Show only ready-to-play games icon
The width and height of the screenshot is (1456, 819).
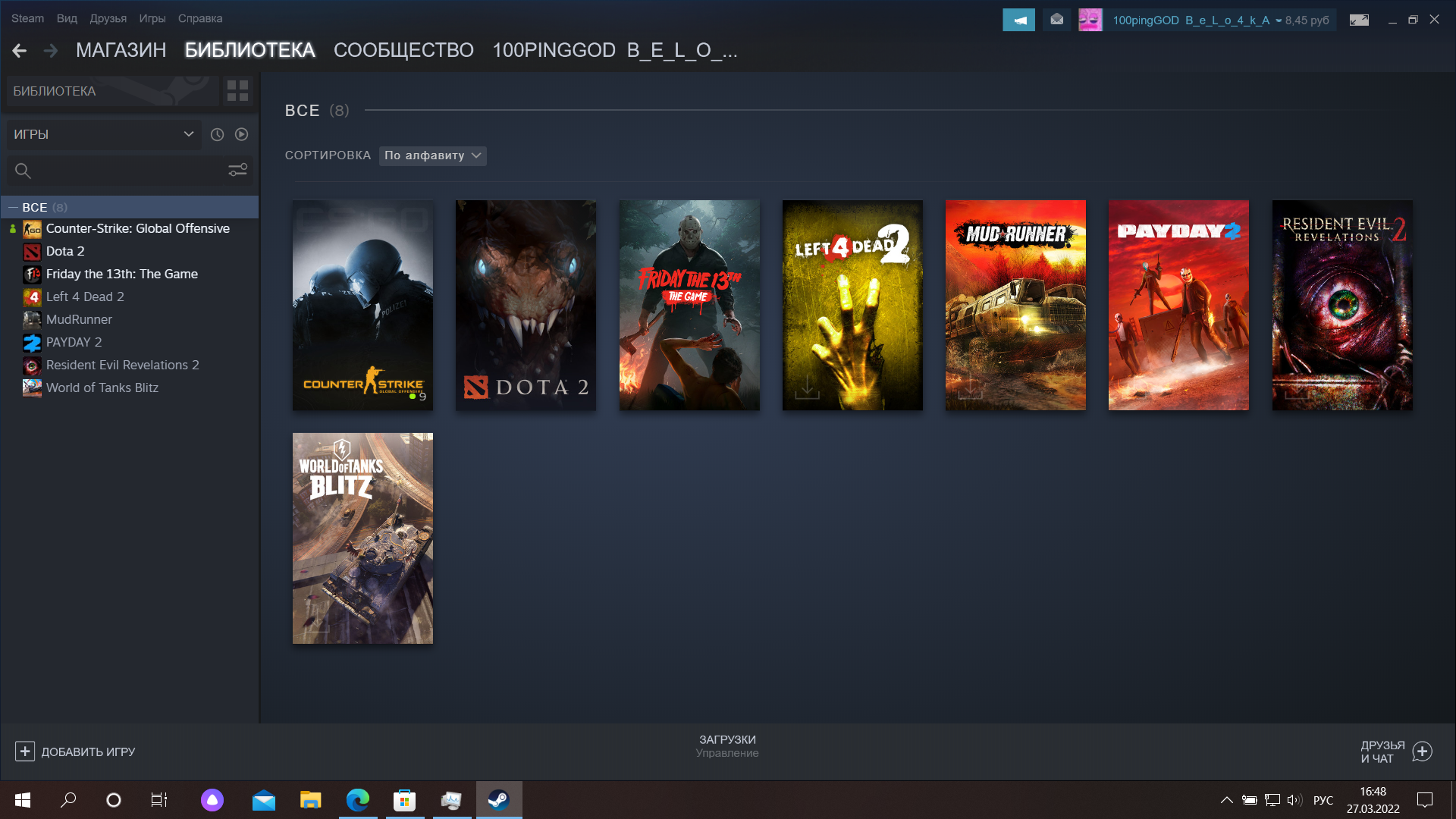click(241, 134)
